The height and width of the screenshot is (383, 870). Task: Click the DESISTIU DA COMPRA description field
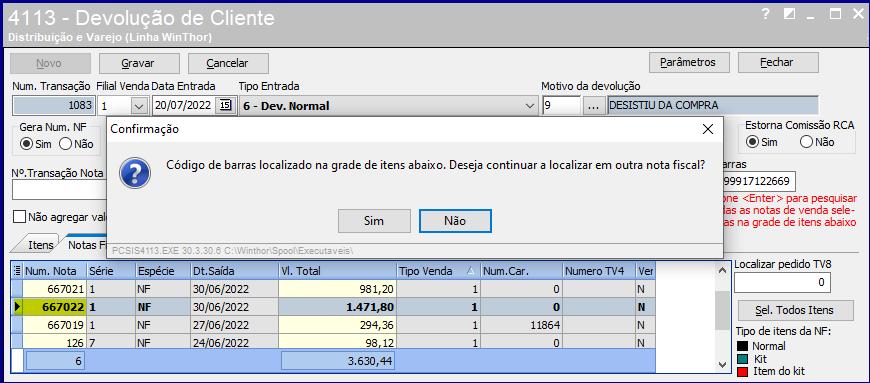[713, 105]
